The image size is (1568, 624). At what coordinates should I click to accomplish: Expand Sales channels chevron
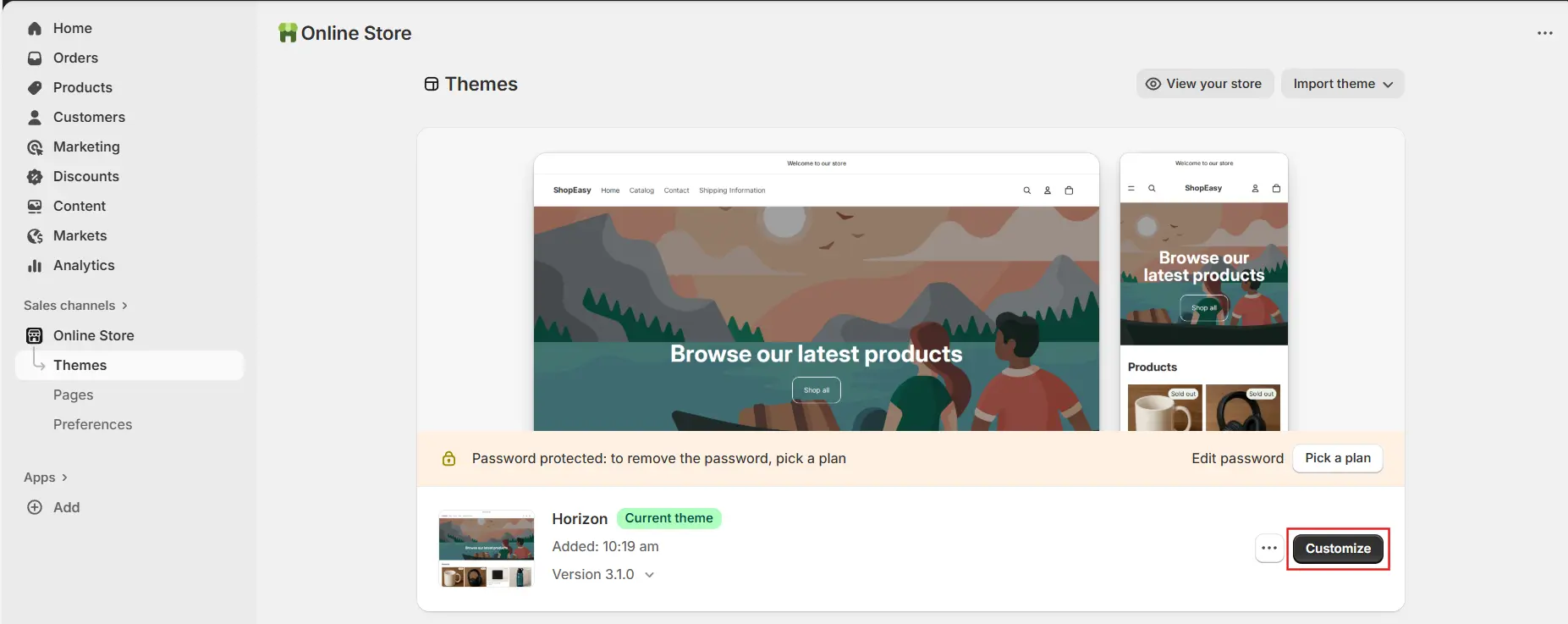[x=124, y=306]
